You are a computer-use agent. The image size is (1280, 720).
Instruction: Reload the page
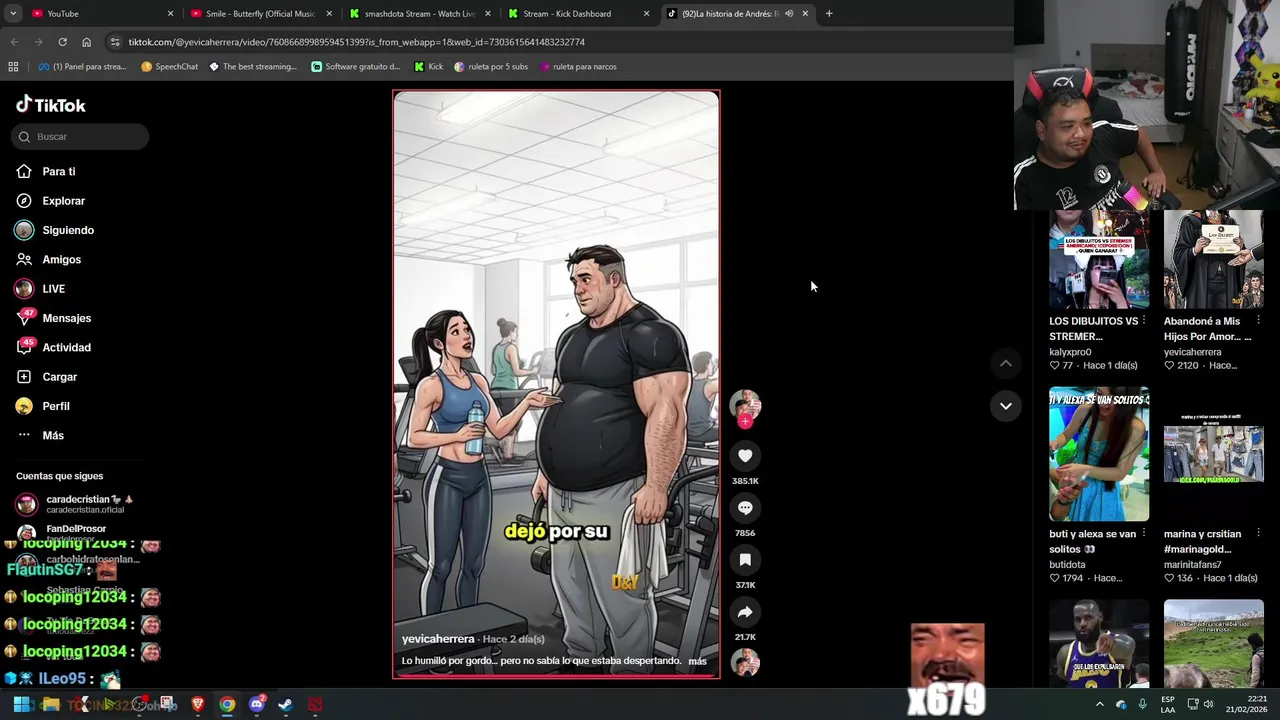coord(62,42)
